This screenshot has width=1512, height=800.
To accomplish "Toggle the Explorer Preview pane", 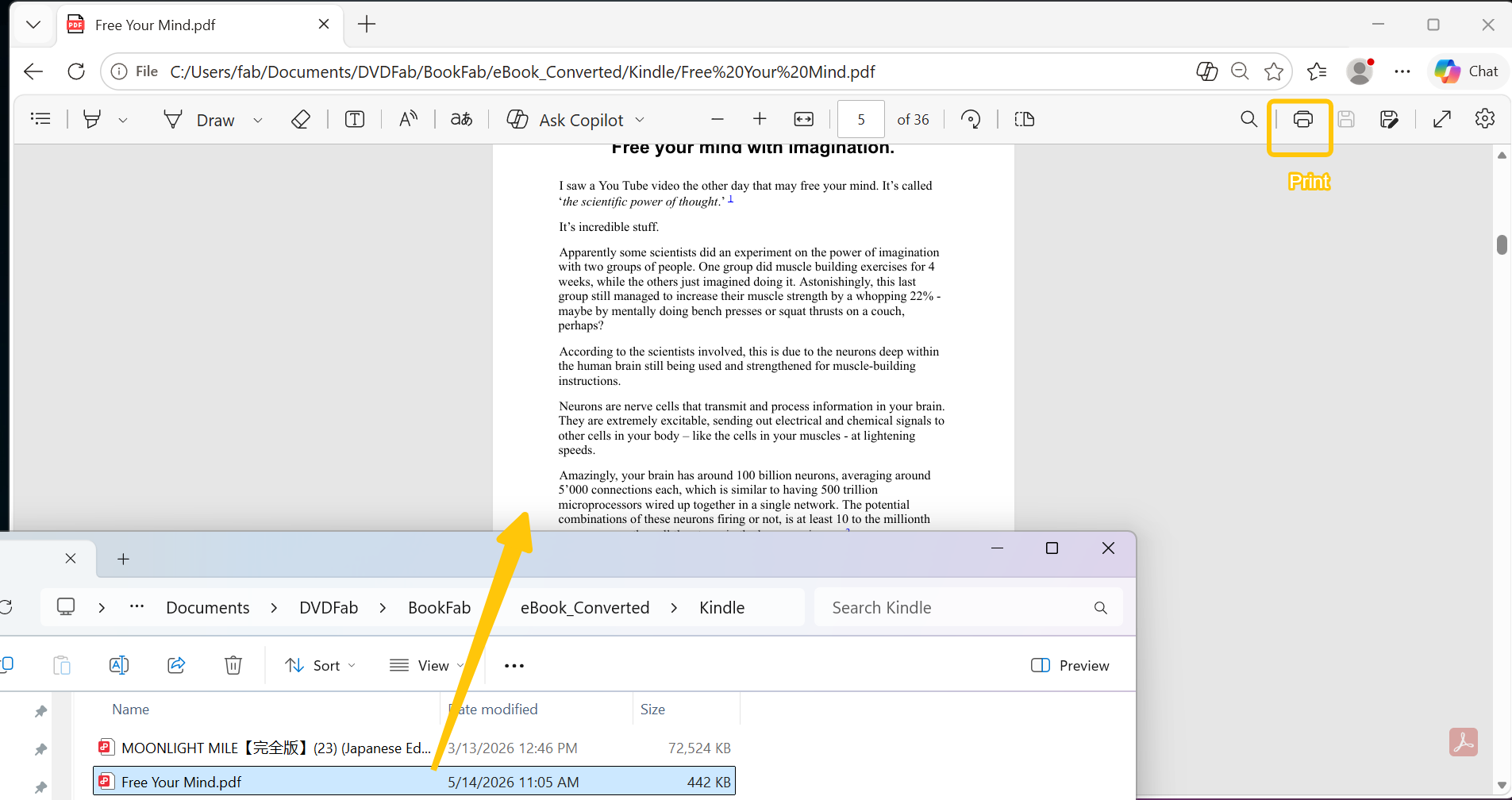I will point(1070,666).
